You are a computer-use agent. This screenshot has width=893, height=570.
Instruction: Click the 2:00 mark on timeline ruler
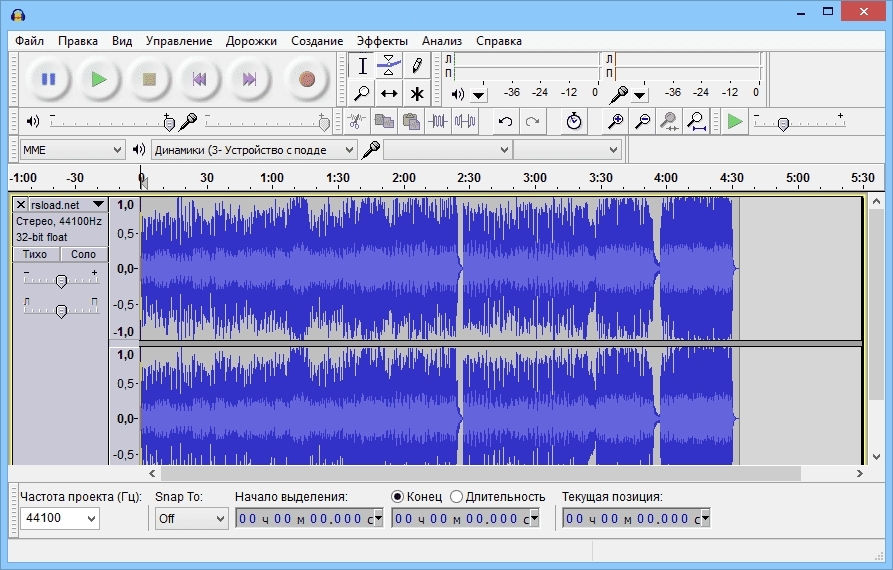coord(404,178)
